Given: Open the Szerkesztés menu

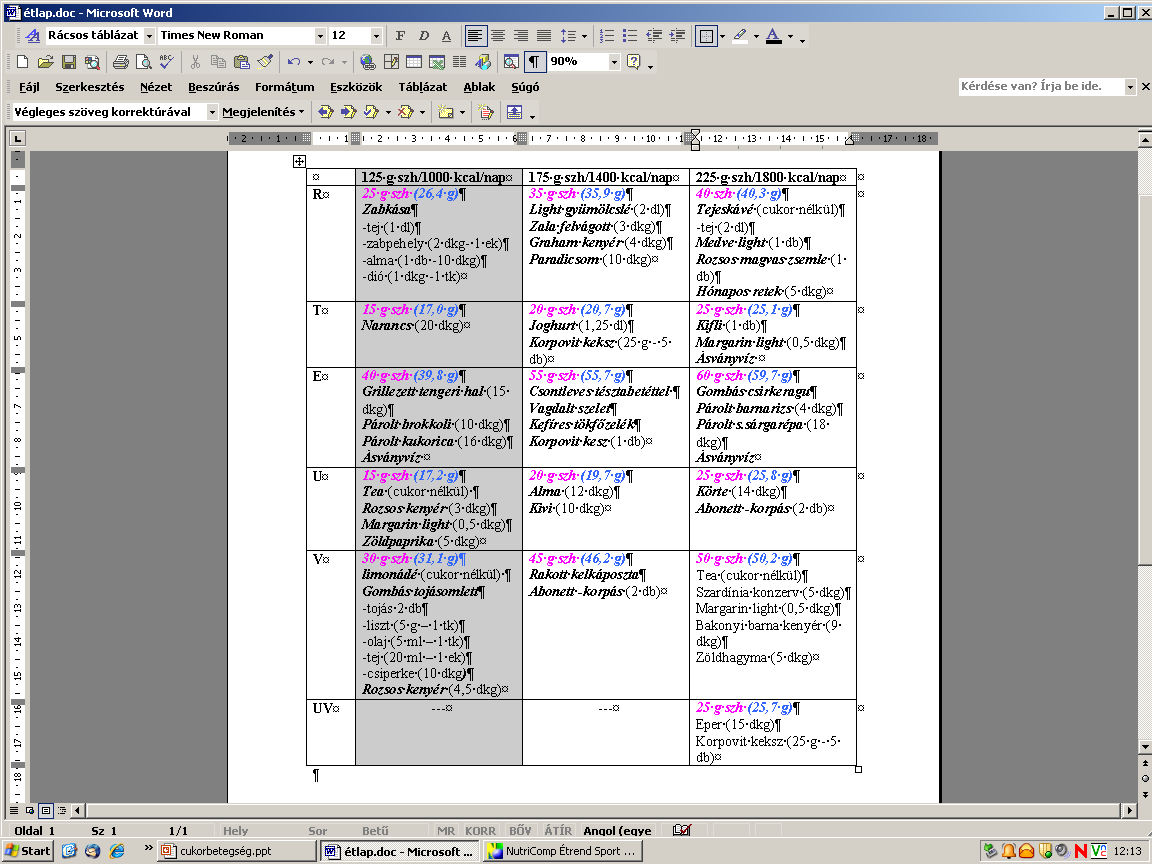Looking at the screenshot, I should (90, 87).
